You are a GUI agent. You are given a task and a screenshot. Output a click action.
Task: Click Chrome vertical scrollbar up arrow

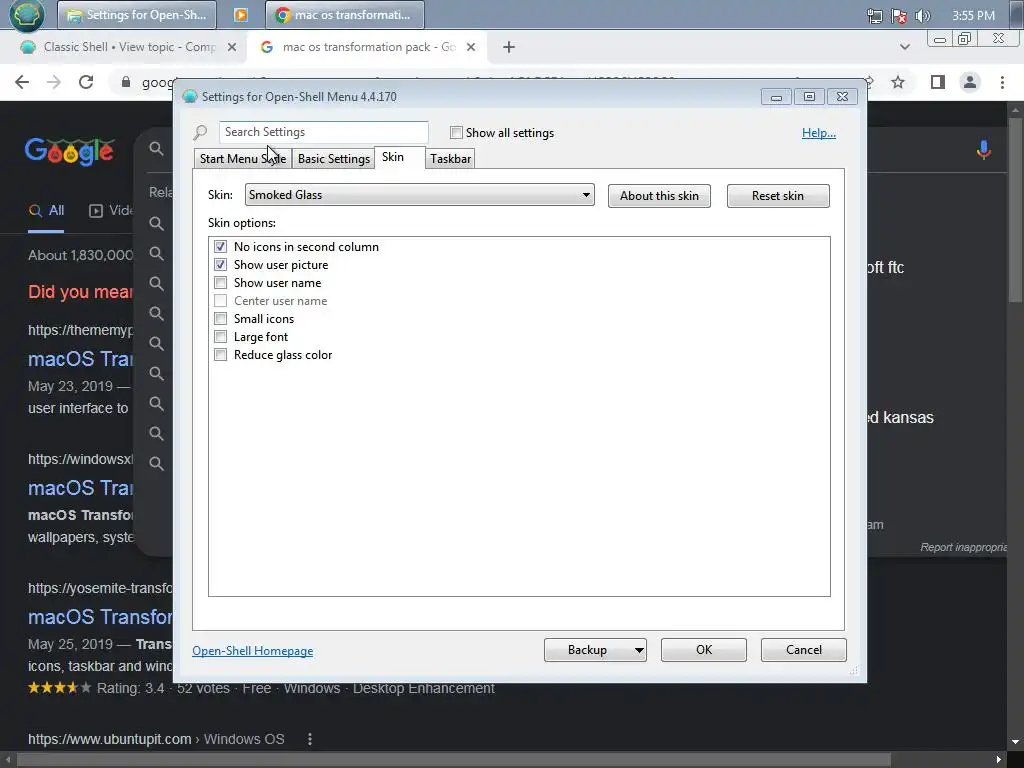click(x=1016, y=108)
